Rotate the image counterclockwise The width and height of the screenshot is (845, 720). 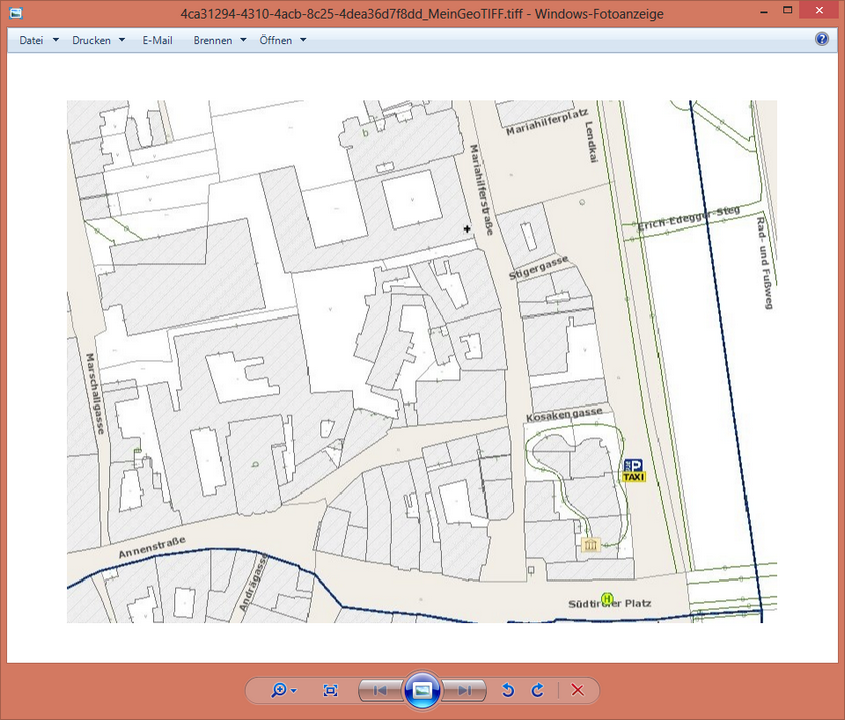click(x=508, y=690)
